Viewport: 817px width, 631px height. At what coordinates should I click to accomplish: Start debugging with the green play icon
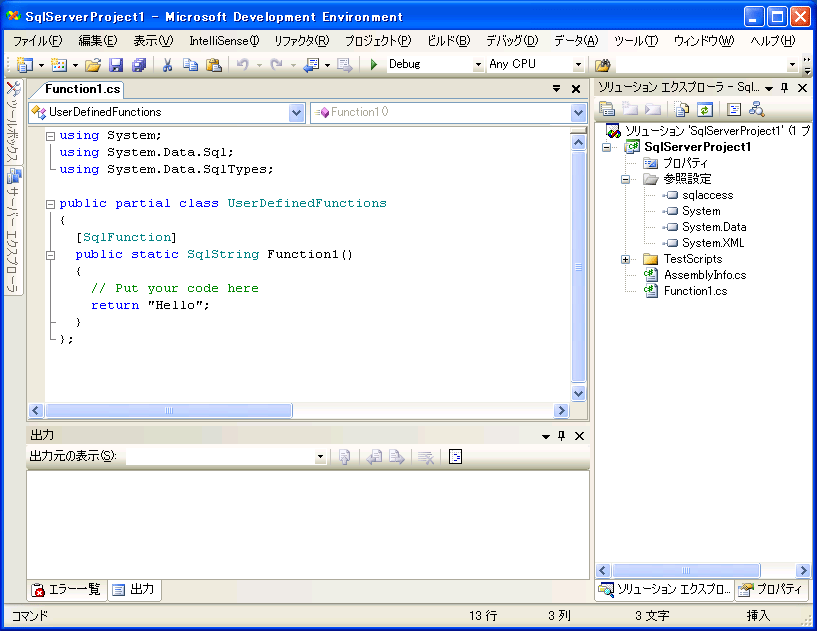point(374,65)
